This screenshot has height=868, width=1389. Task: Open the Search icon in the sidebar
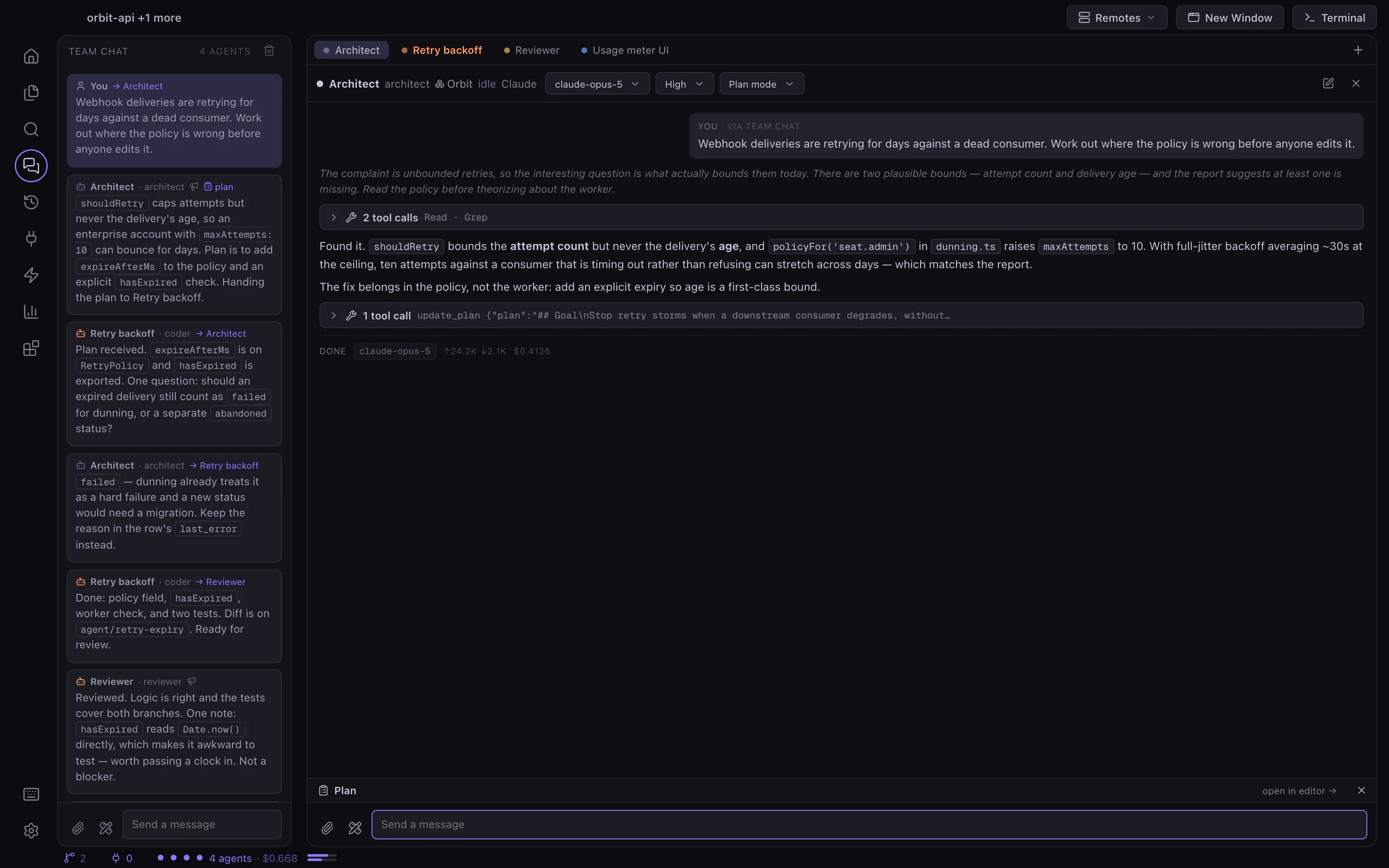pos(31,129)
